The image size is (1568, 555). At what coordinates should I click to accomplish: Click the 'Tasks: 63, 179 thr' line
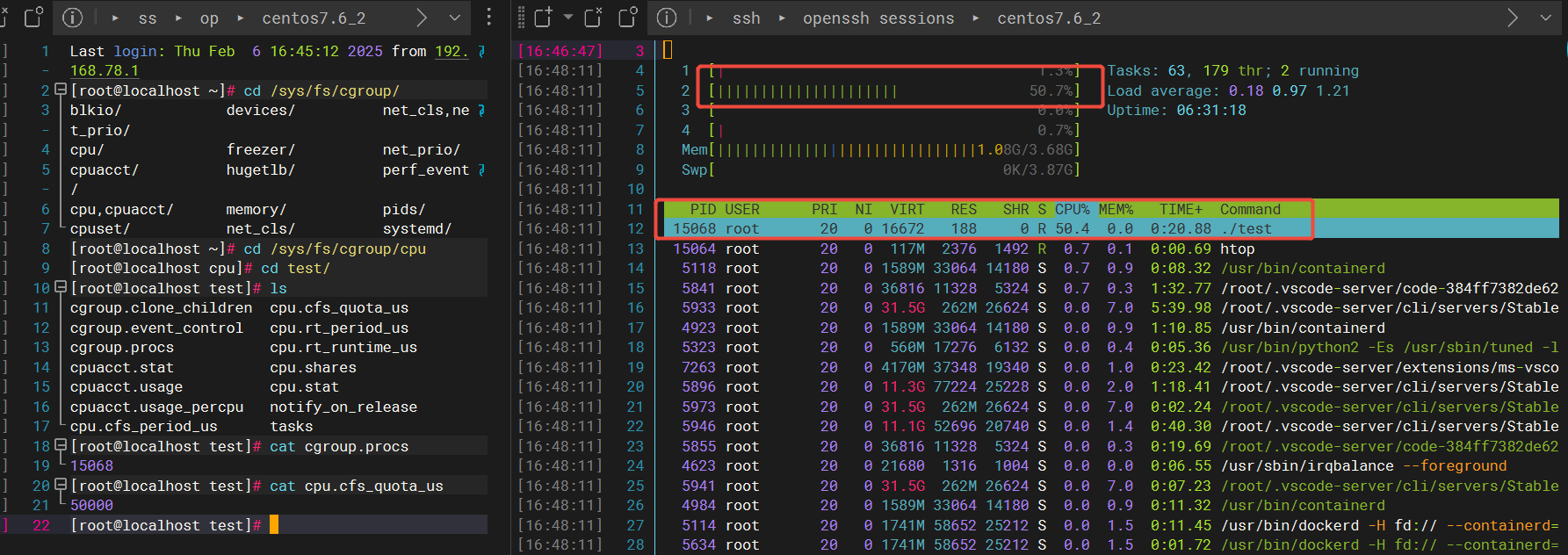pos(1232,70)
